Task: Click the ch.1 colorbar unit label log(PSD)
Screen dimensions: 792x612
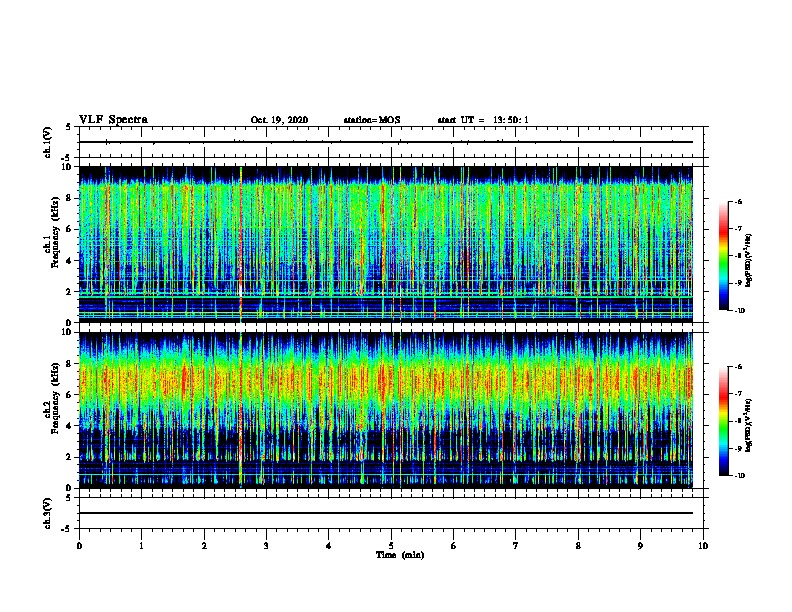Action: [x=749, y=261]
